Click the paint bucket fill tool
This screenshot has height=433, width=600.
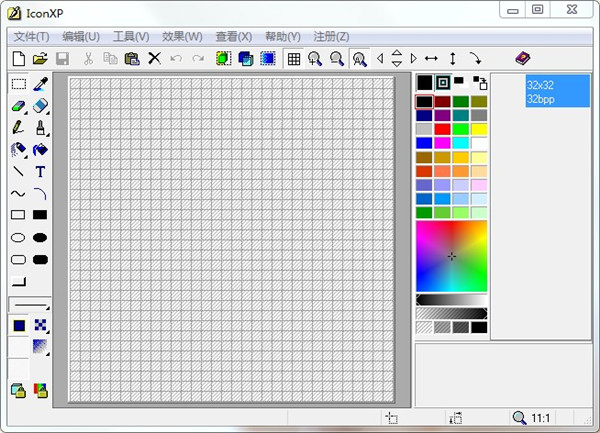(41, 150)
